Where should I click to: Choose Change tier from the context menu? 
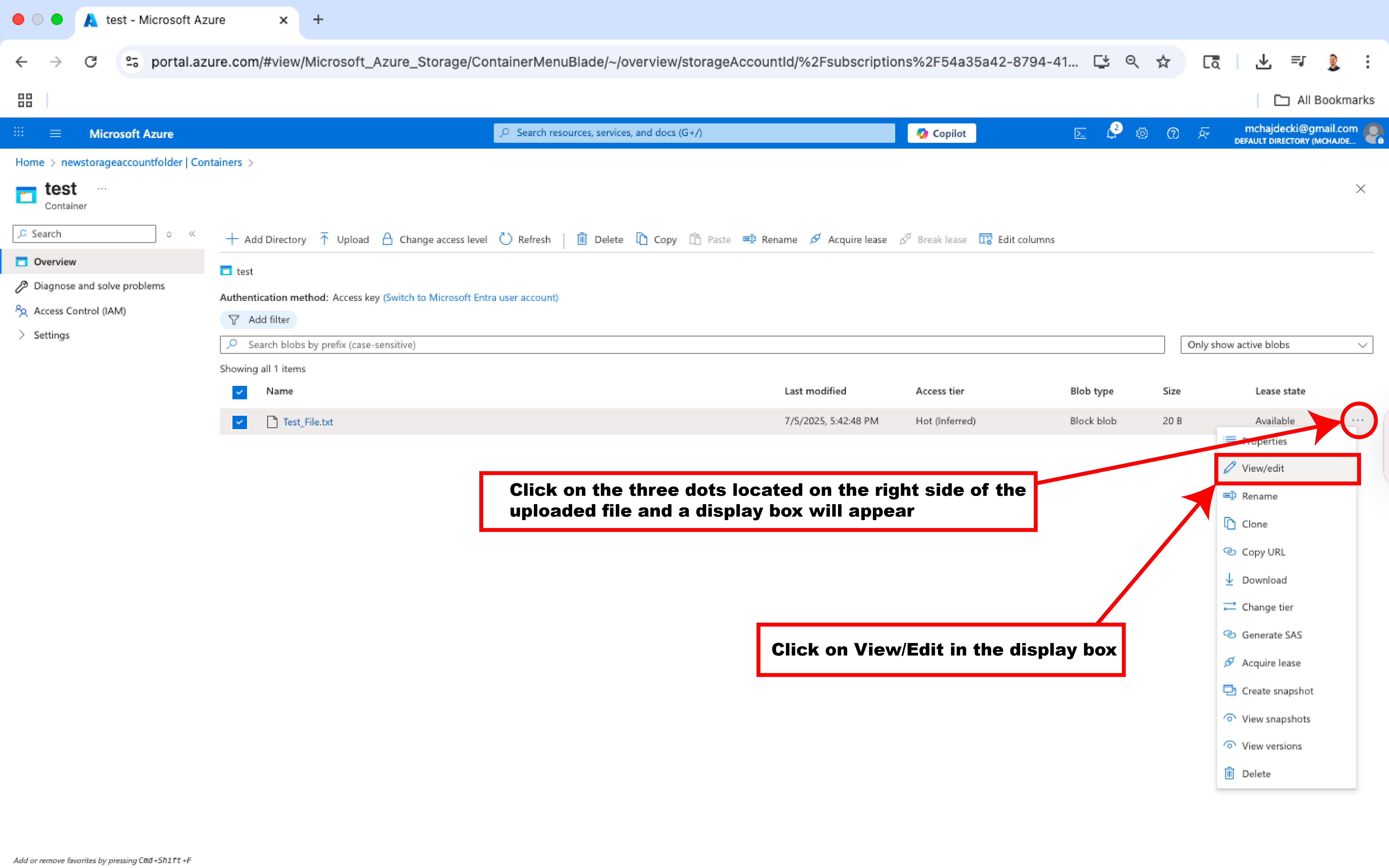(1287, 607)
